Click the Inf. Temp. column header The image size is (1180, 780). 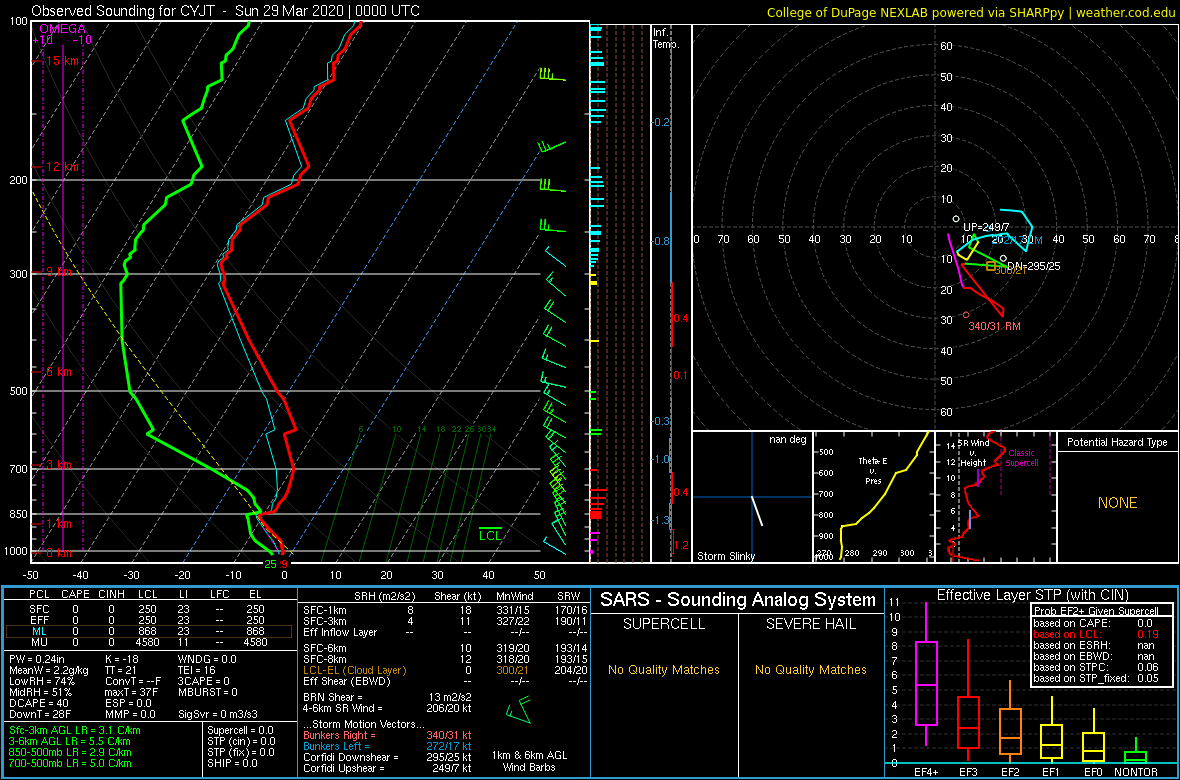coord(665,38)
